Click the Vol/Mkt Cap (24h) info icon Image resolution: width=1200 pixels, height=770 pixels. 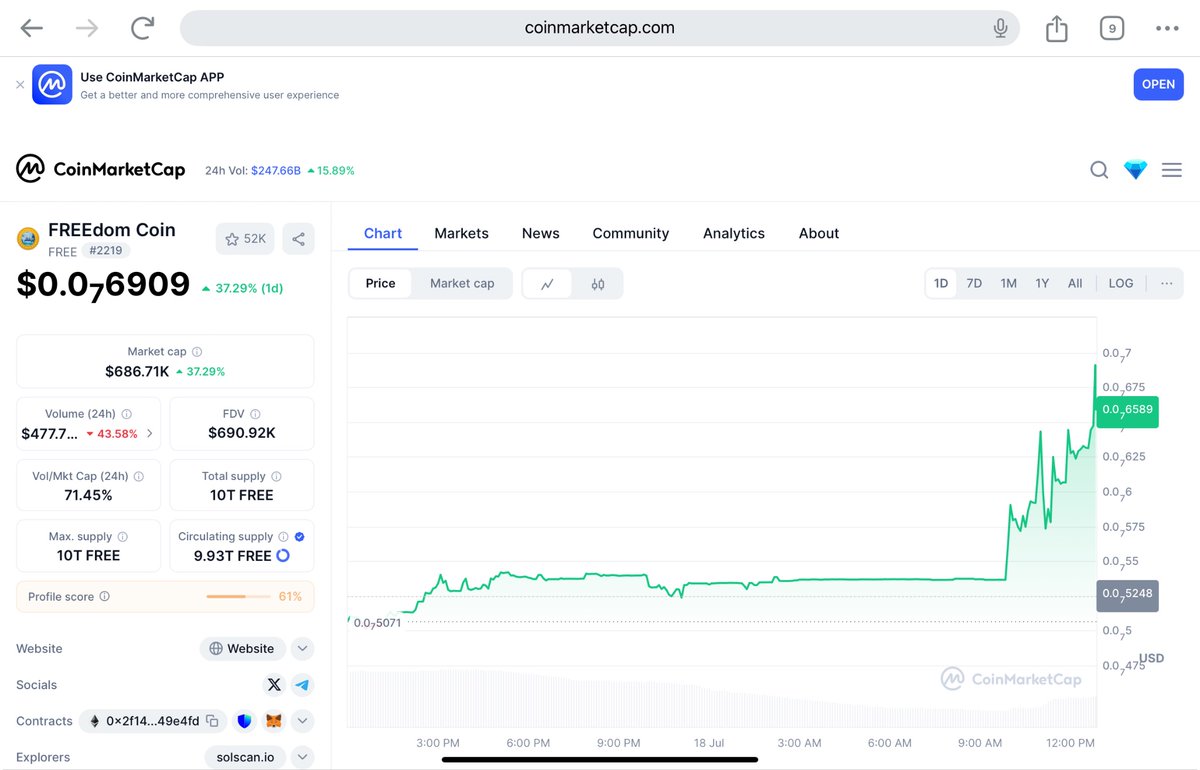coord(139,477)
